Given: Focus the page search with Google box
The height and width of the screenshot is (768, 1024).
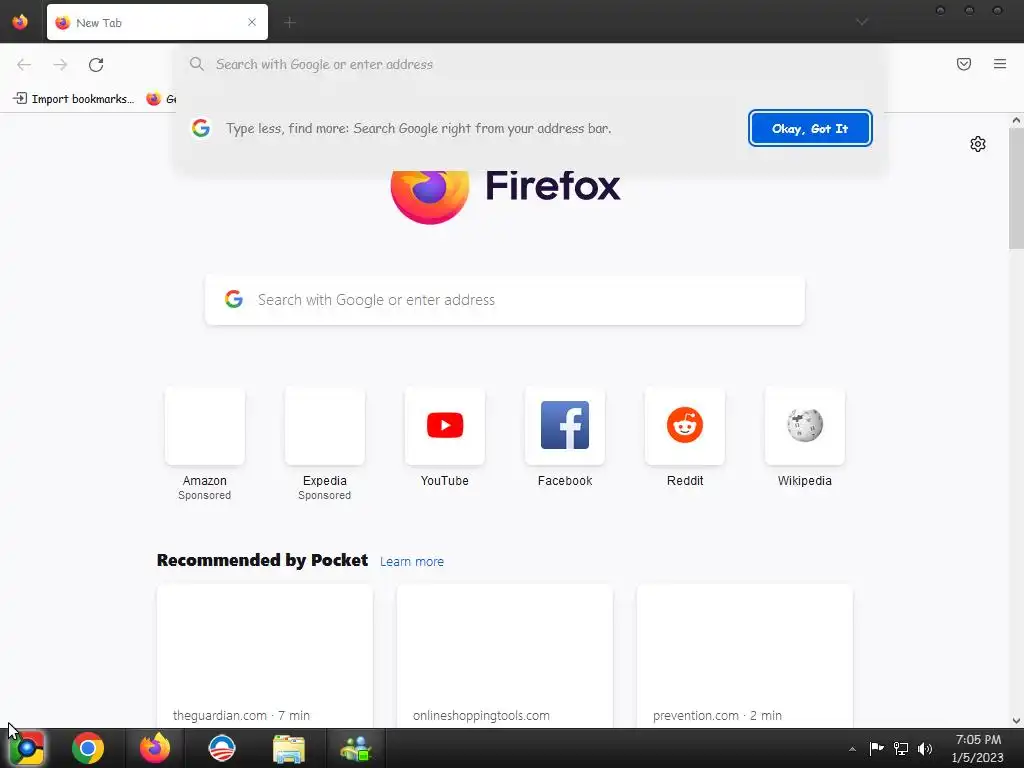Looking at the screenshot, I should (505, 300).
